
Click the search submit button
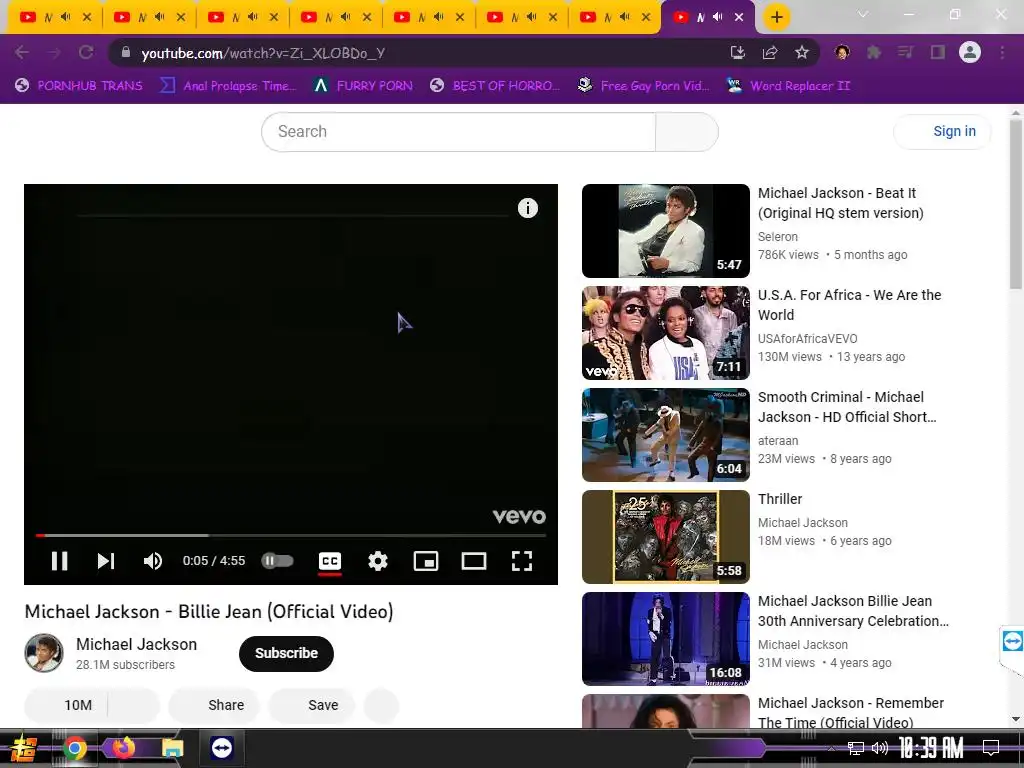686,132
